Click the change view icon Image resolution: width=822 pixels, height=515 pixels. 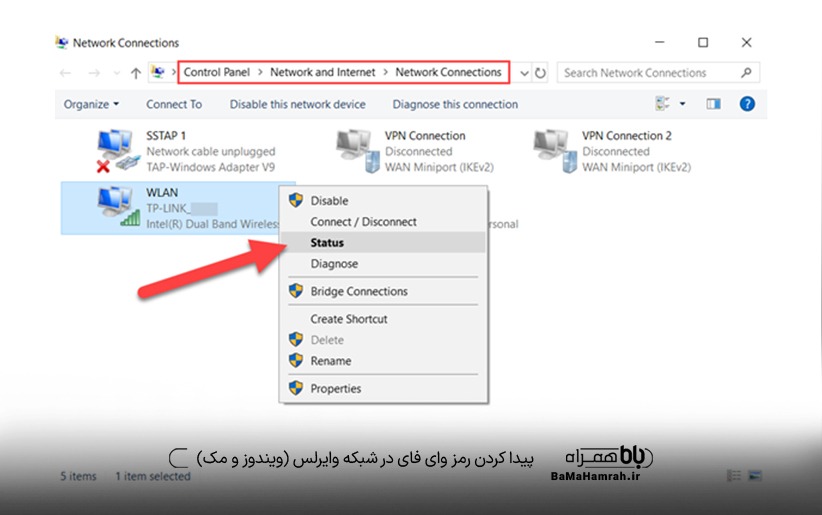(x=663, y=104)
